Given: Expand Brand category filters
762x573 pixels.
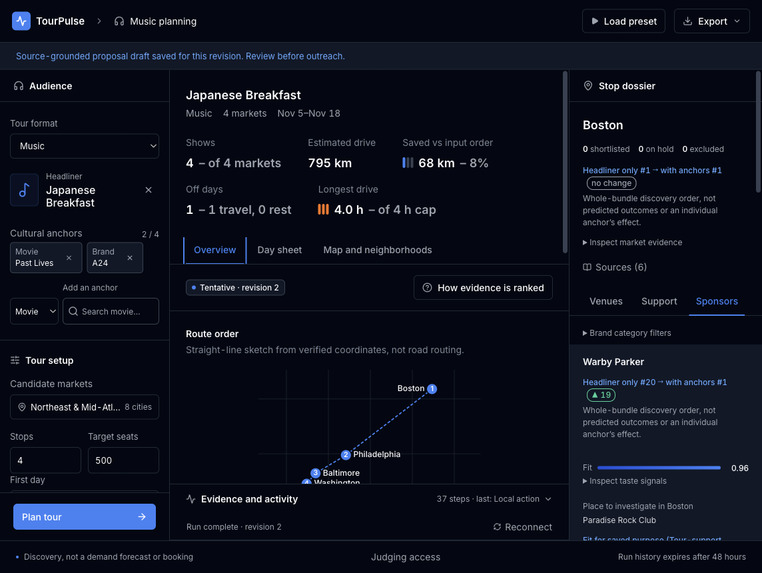Looking at the screenshot, I should (x=627, y=333).
